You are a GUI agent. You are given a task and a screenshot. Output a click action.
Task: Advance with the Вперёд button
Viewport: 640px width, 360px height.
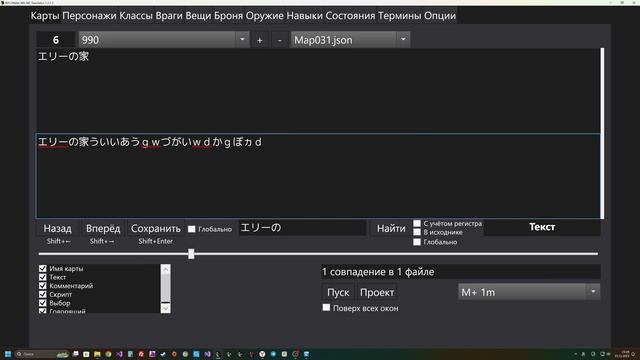103,229
